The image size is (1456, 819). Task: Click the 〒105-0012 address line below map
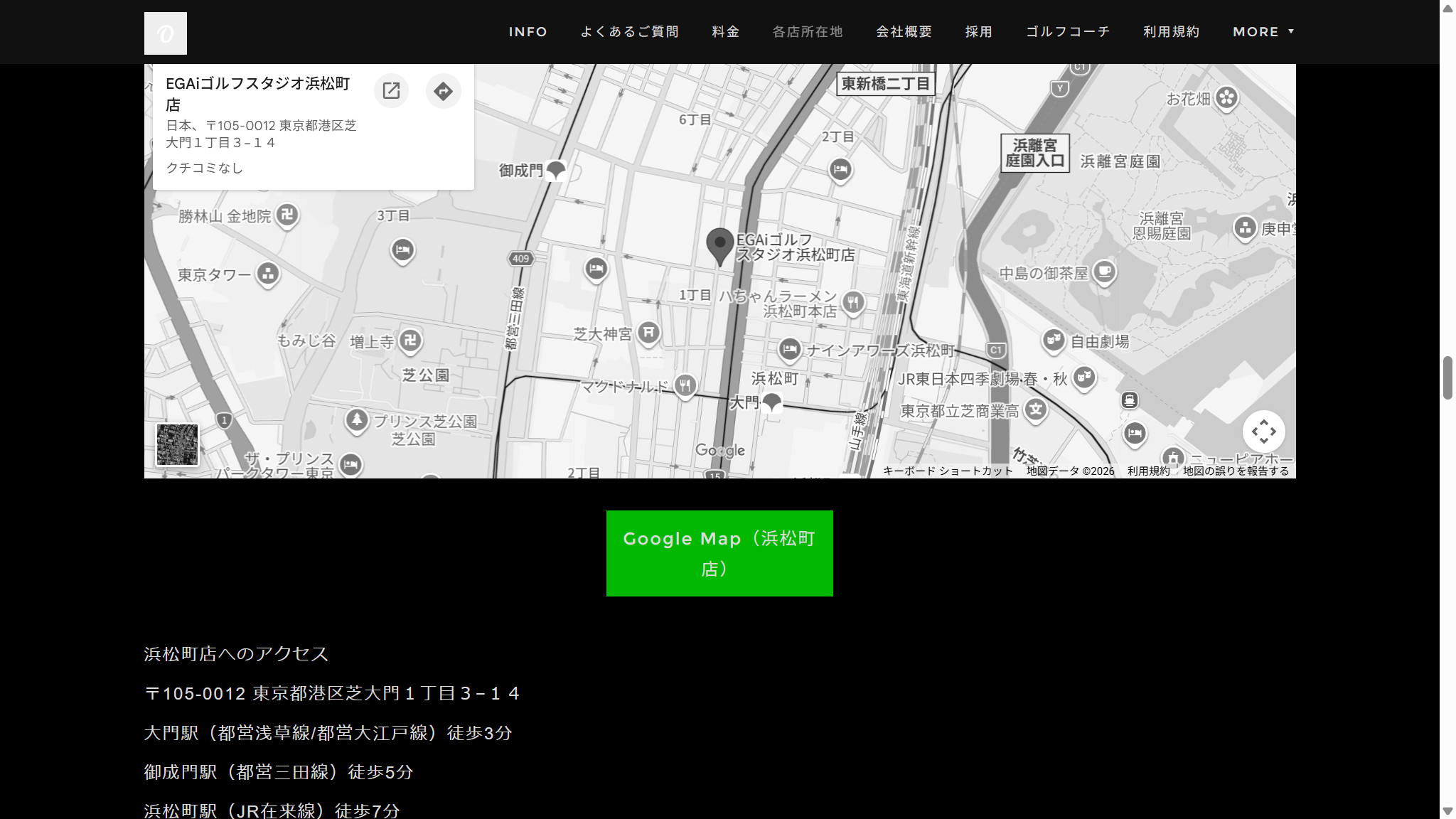point(332,693)
